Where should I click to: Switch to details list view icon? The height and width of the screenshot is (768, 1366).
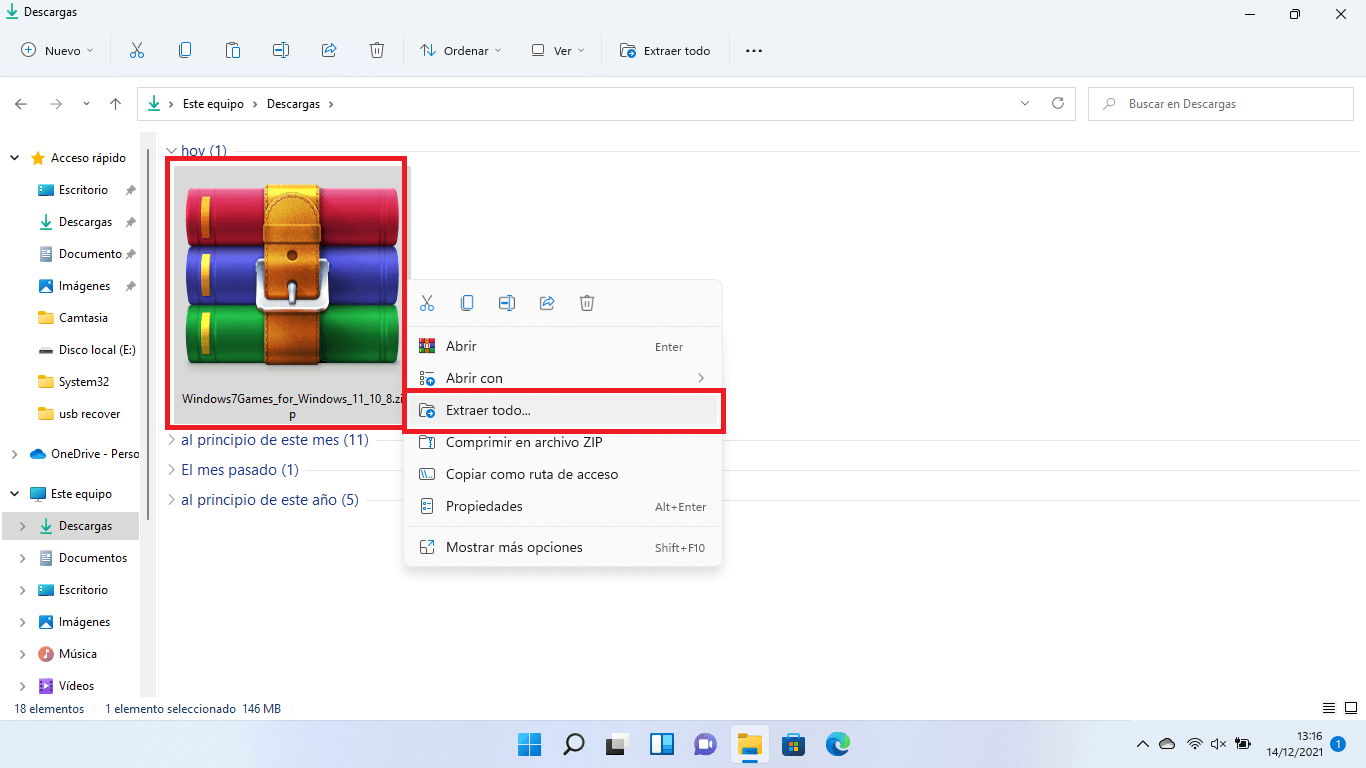(1328, 708)
